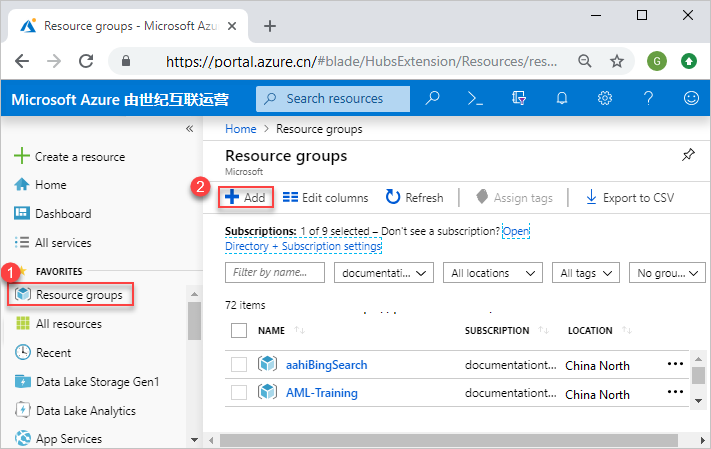Open Cloud Shell from the top bar
The height and width of the screenshot is (449, 711).
click(x=476, y=98)
